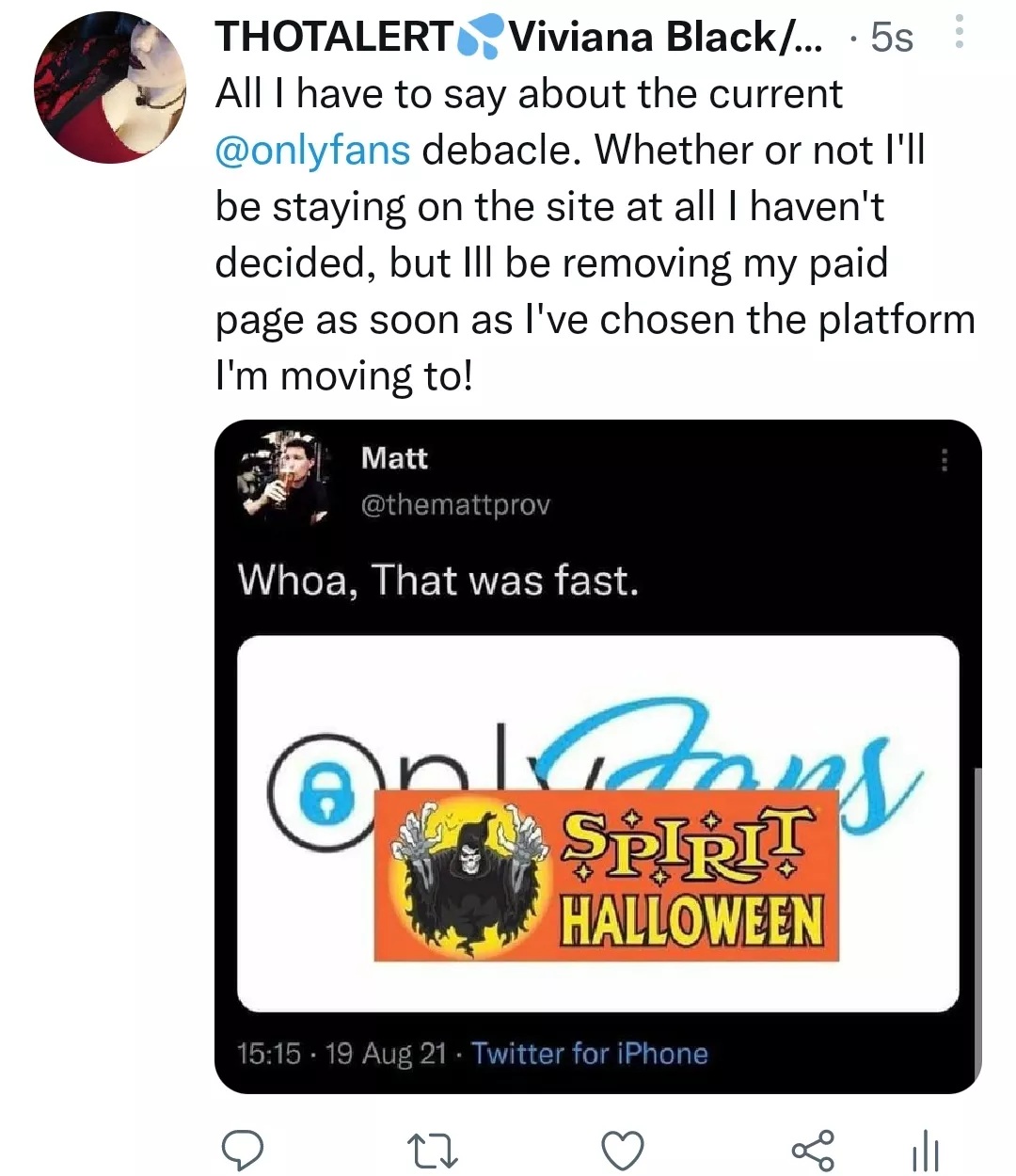
Task: Like the tweet with the heart icon
Action: pyautogui.click(x=623, y=1150)
